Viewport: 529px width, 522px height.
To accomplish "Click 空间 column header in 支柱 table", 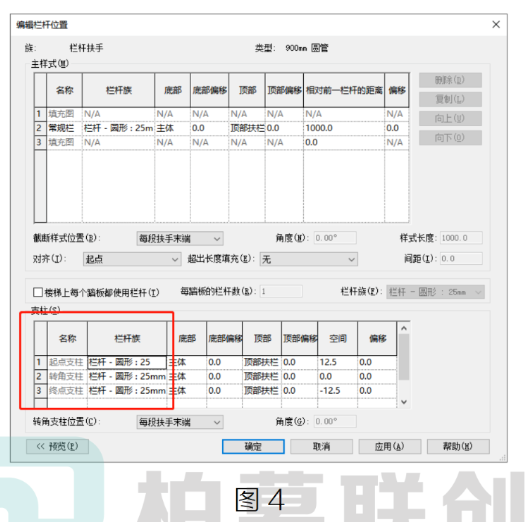I will point(337,338).
